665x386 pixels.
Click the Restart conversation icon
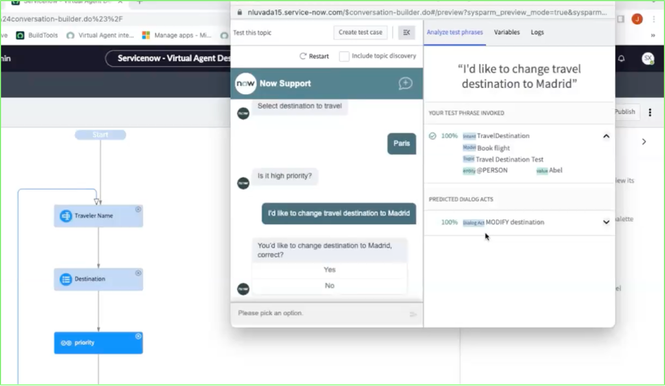[x=303, y=56]
